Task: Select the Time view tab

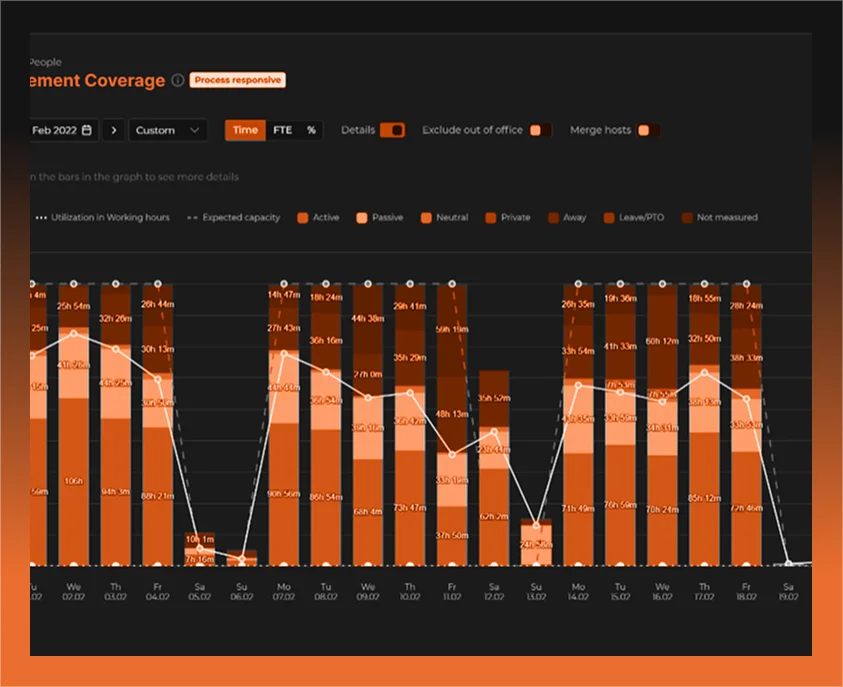Action: click(245, 130)
